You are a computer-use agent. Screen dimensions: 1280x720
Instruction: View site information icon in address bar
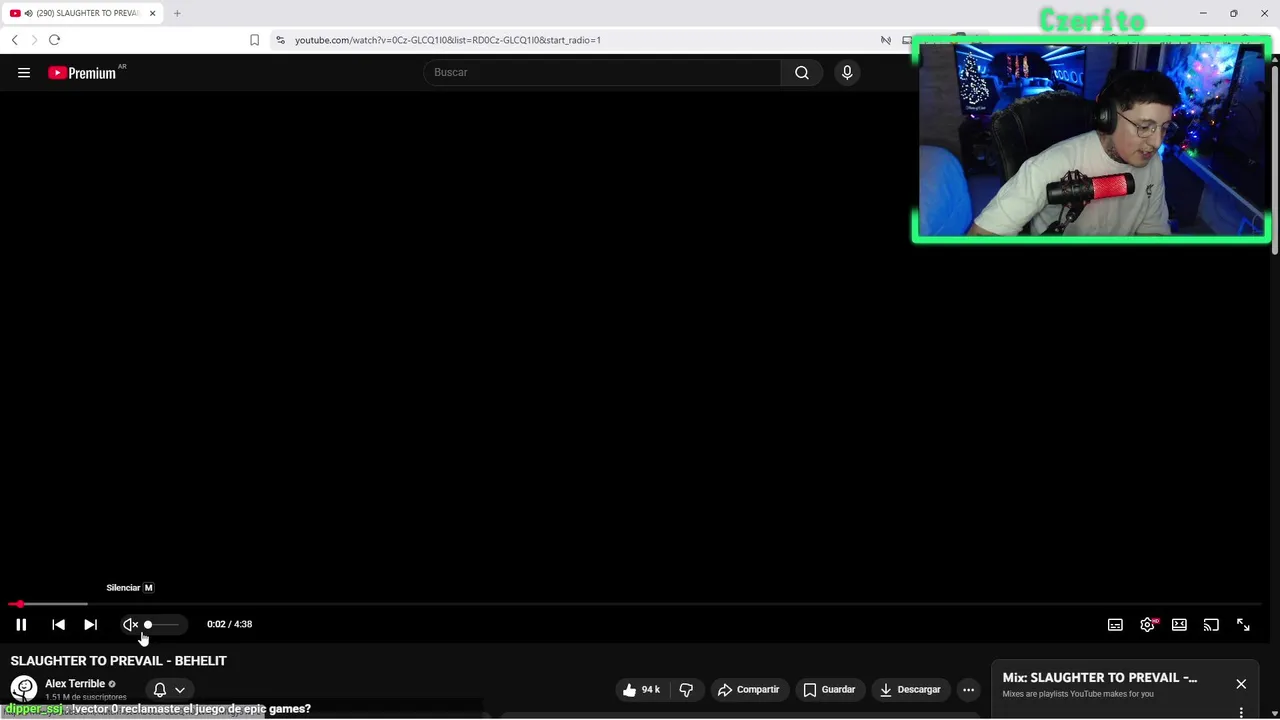tap(281, 40)
